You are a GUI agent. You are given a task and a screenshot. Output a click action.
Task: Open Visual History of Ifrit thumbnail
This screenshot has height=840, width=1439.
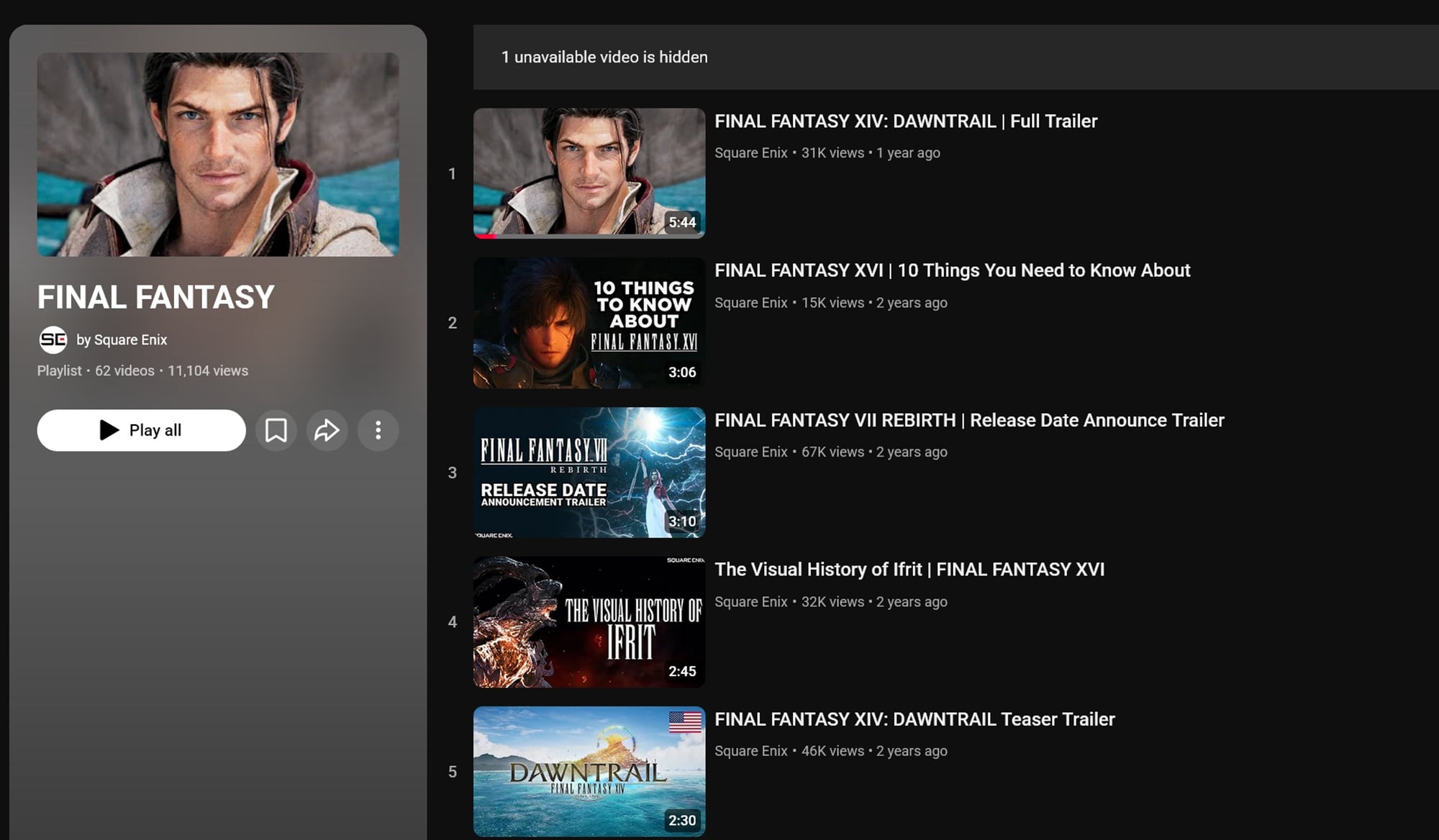click(589, 621)
